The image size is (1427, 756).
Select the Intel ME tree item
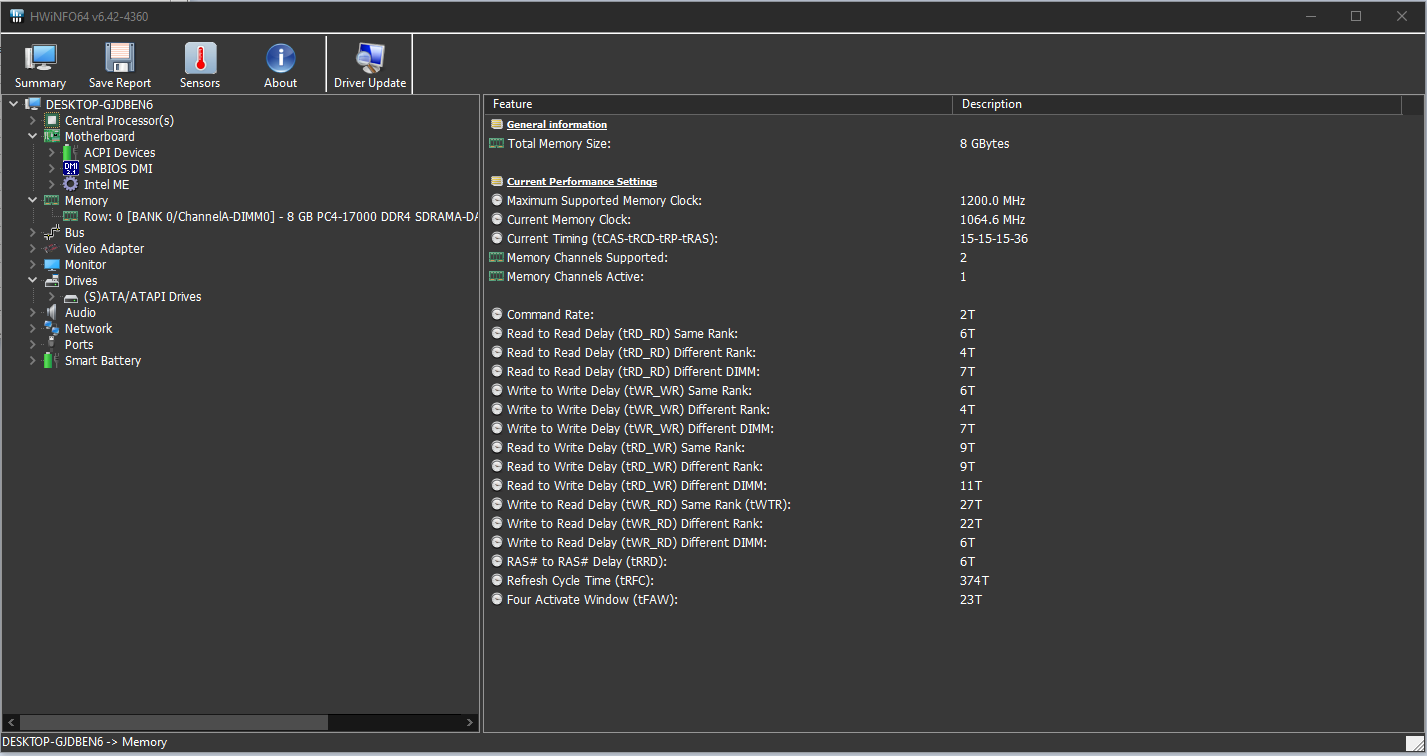pos(106,184)
